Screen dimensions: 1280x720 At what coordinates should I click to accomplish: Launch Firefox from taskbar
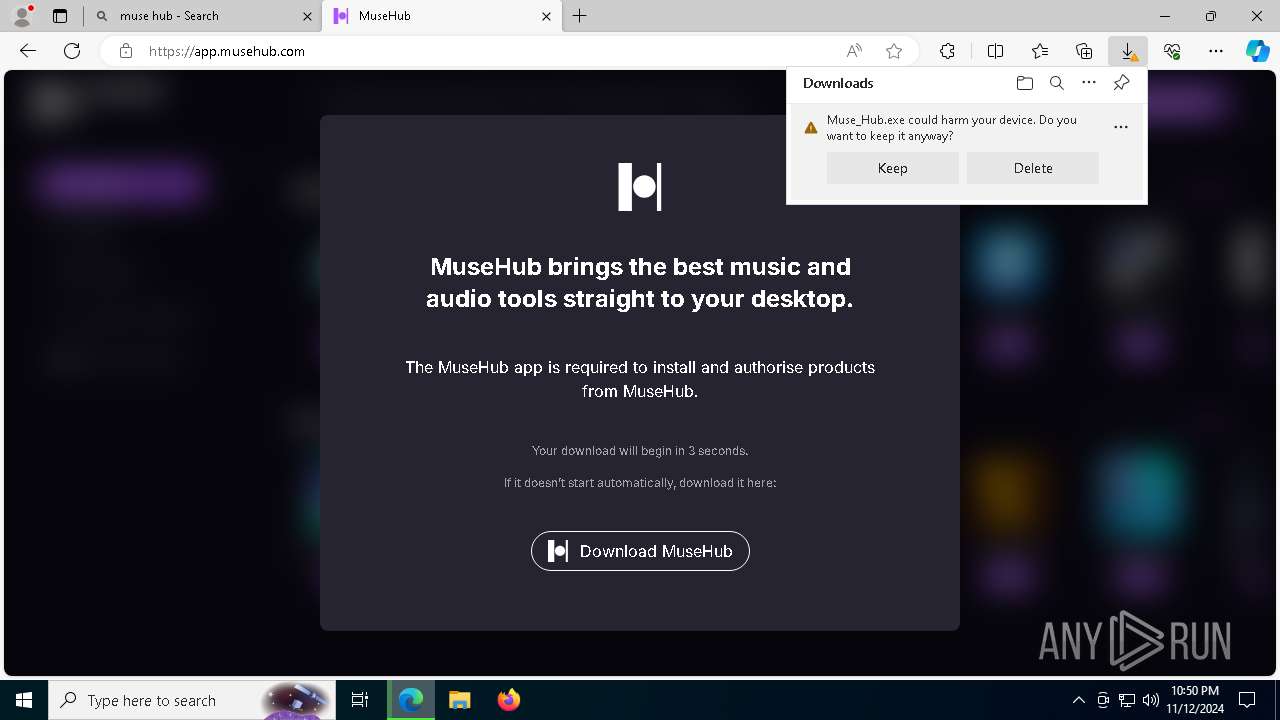click(509, 700)
